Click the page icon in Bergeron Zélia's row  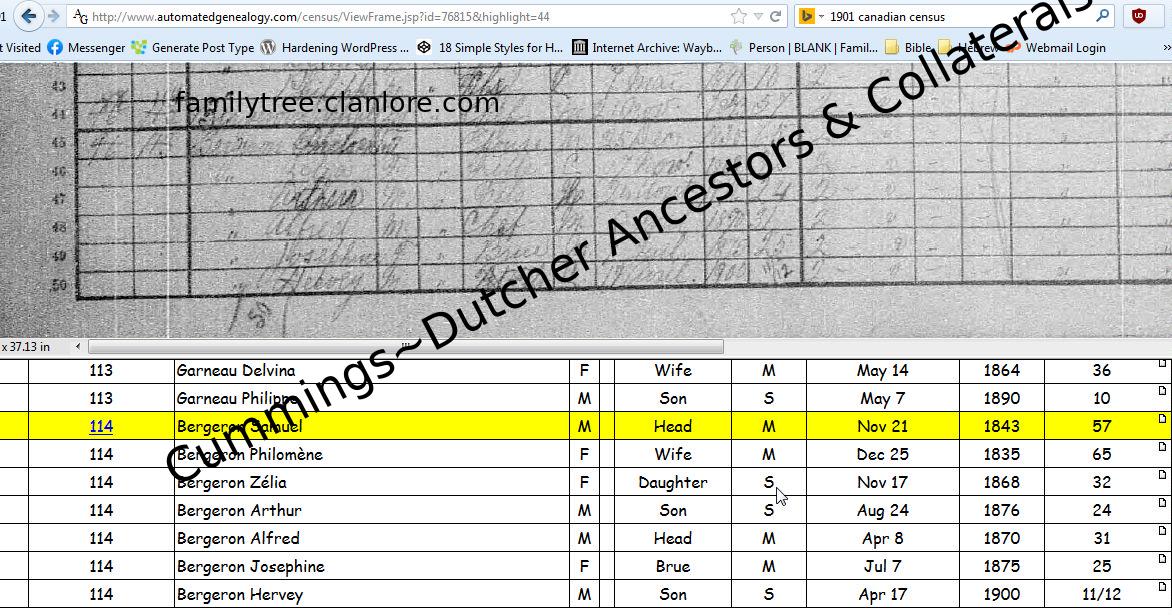click(1162, 474)
